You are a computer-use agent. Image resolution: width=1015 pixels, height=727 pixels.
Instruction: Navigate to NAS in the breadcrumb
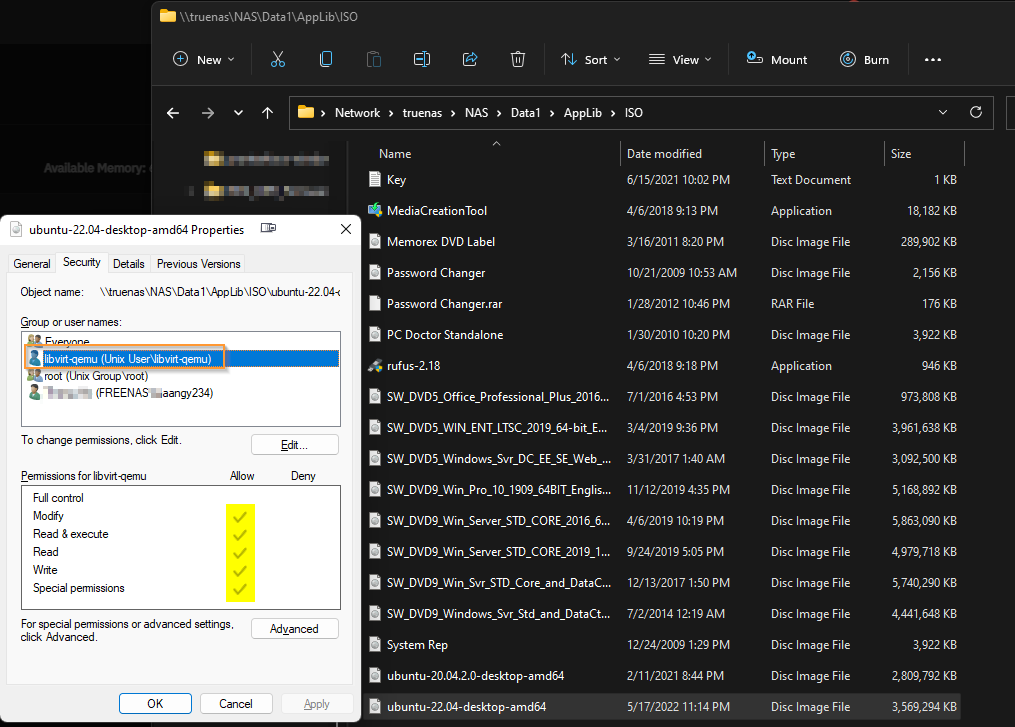click(476, 113)
